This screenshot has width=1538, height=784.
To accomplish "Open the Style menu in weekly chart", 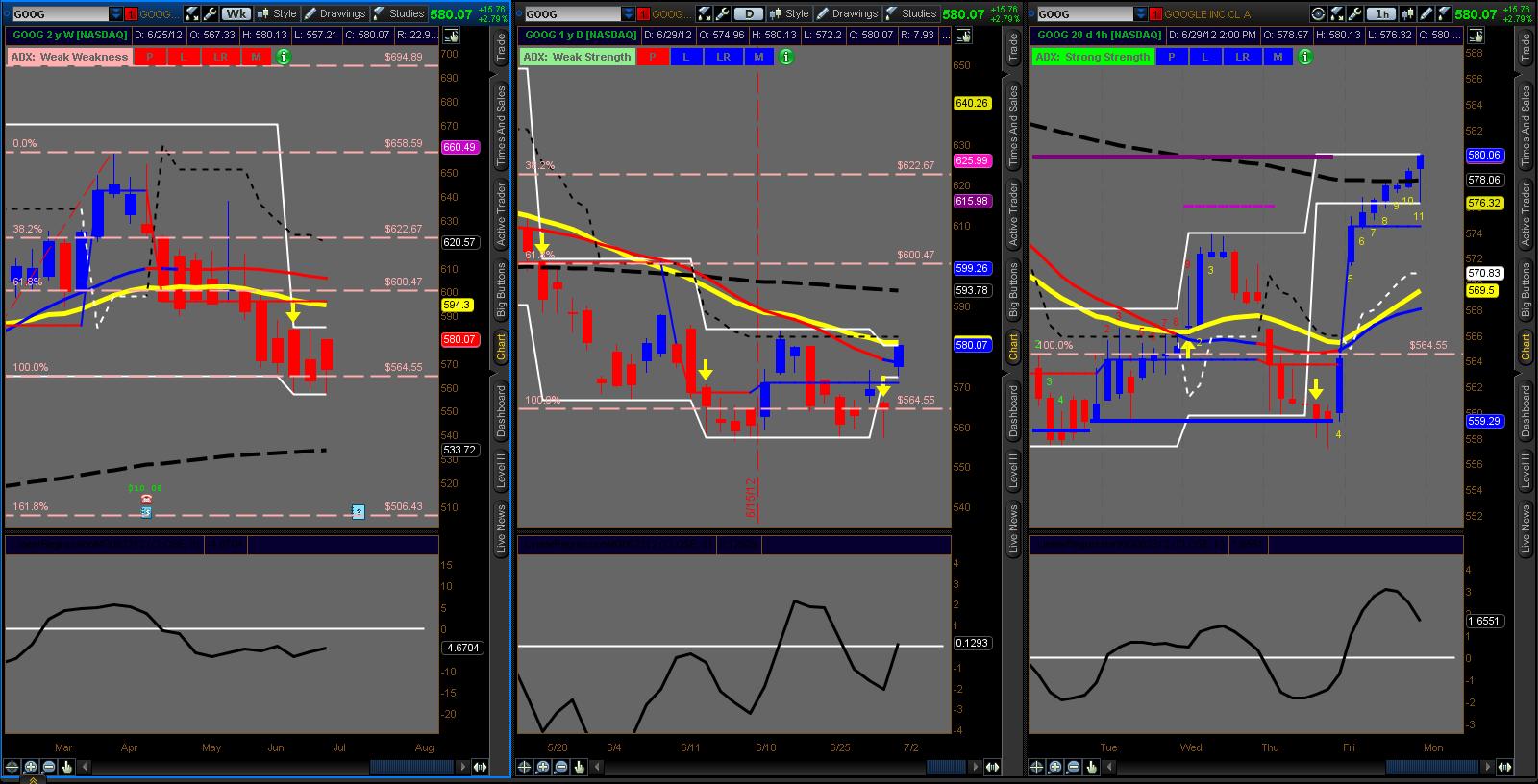I will [x=277, y=13].
